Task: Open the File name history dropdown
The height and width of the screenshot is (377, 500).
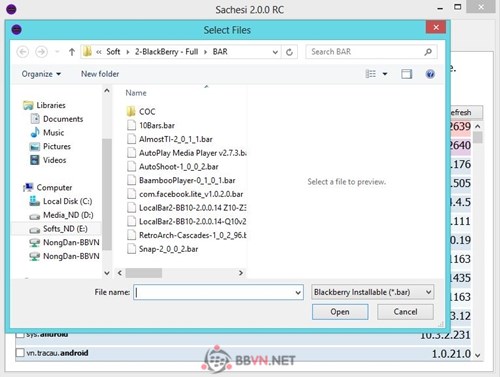Action: pos(298,292)
